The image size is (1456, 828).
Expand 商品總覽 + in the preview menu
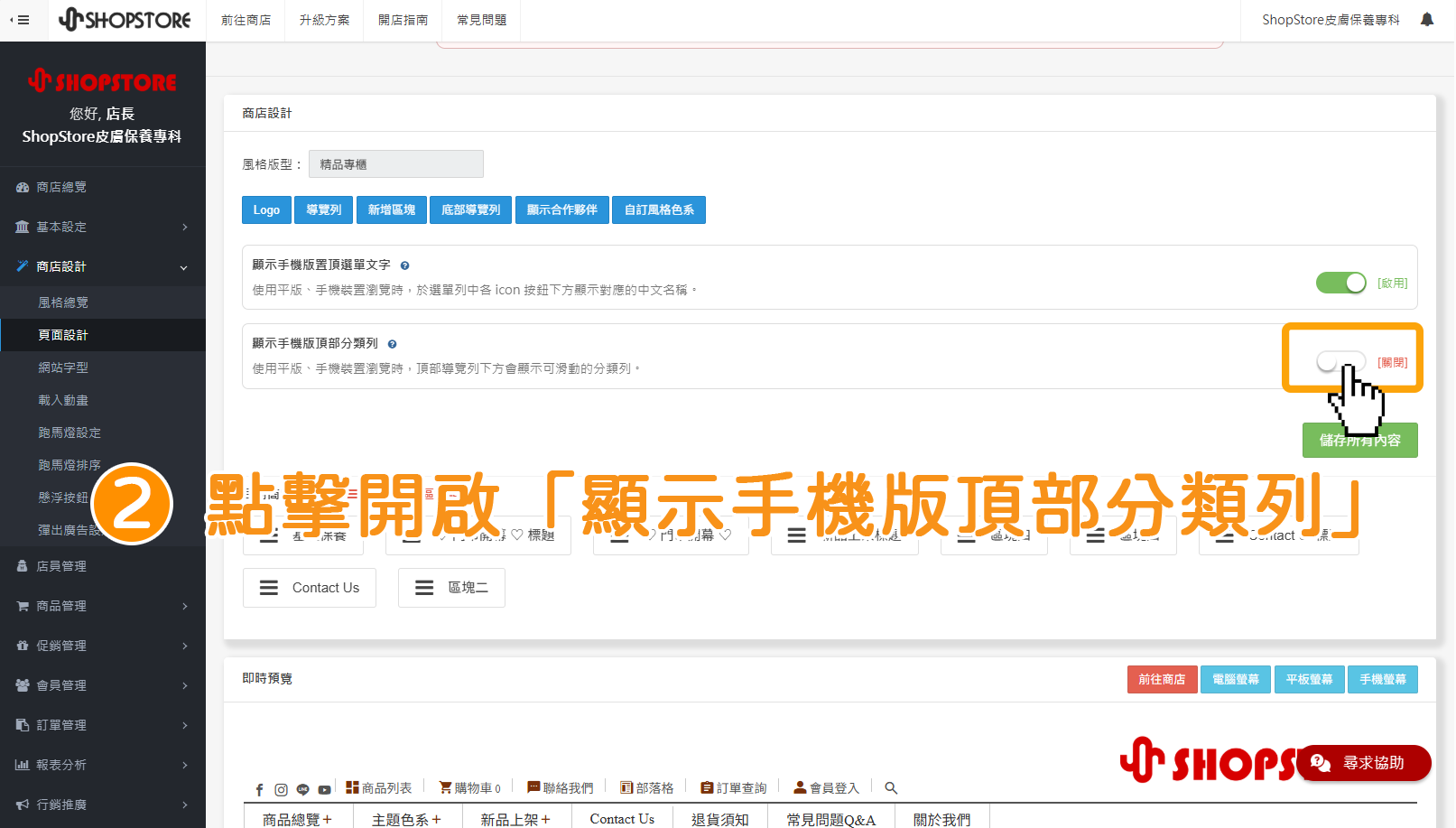point(297,819)
